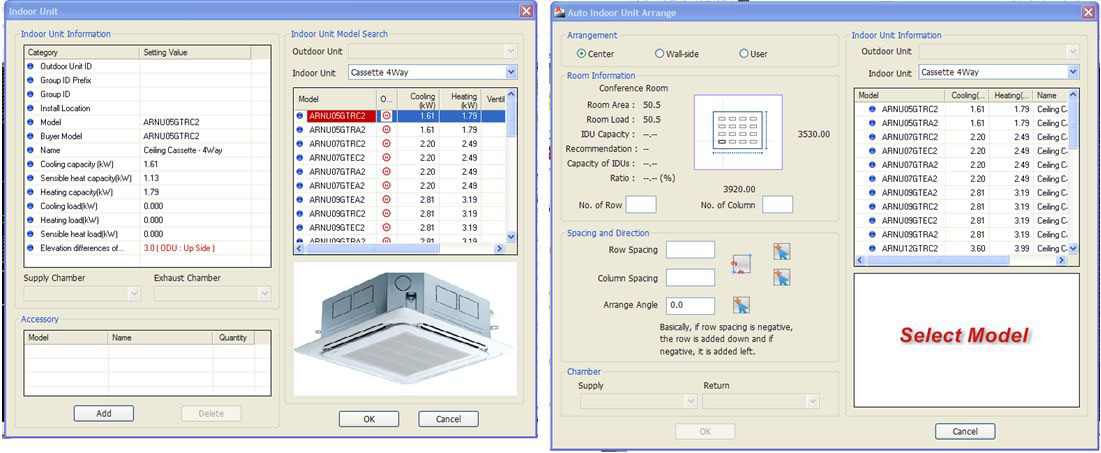Click the pick-point icon next to Arrange Angle

pyautogui.click(x=741, y=305)
